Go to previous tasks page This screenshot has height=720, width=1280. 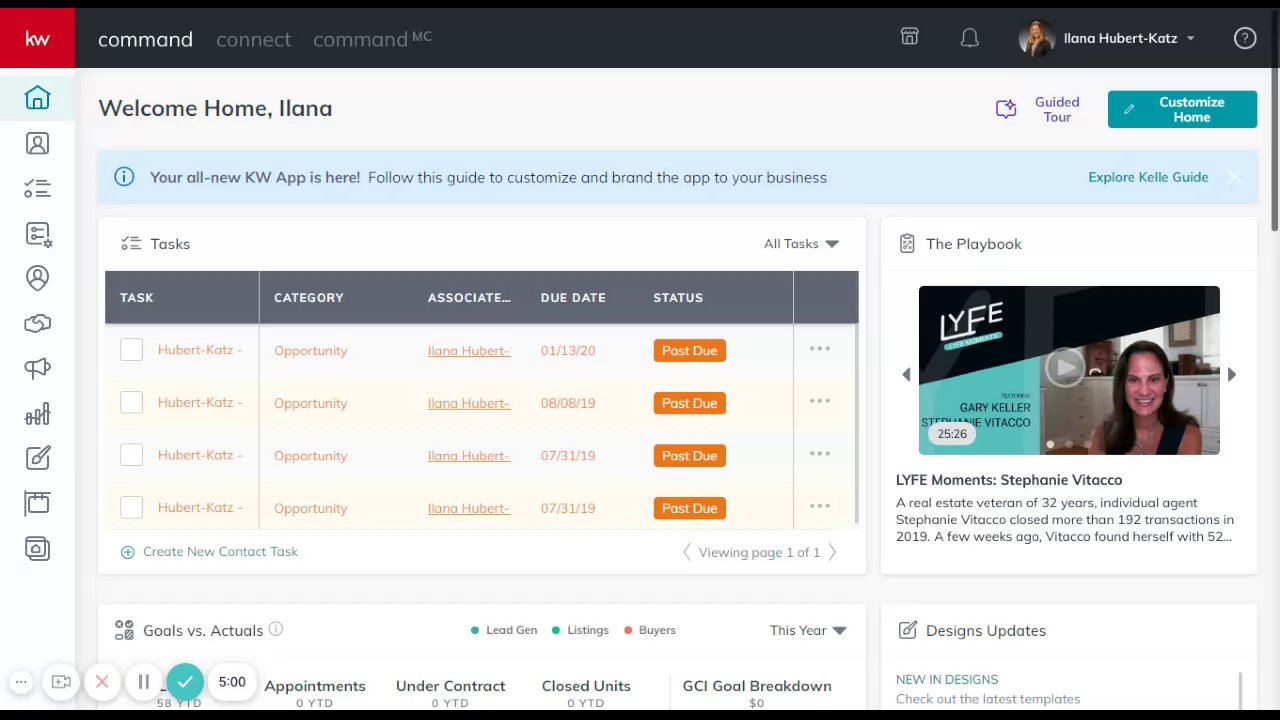tap(686, 552)
